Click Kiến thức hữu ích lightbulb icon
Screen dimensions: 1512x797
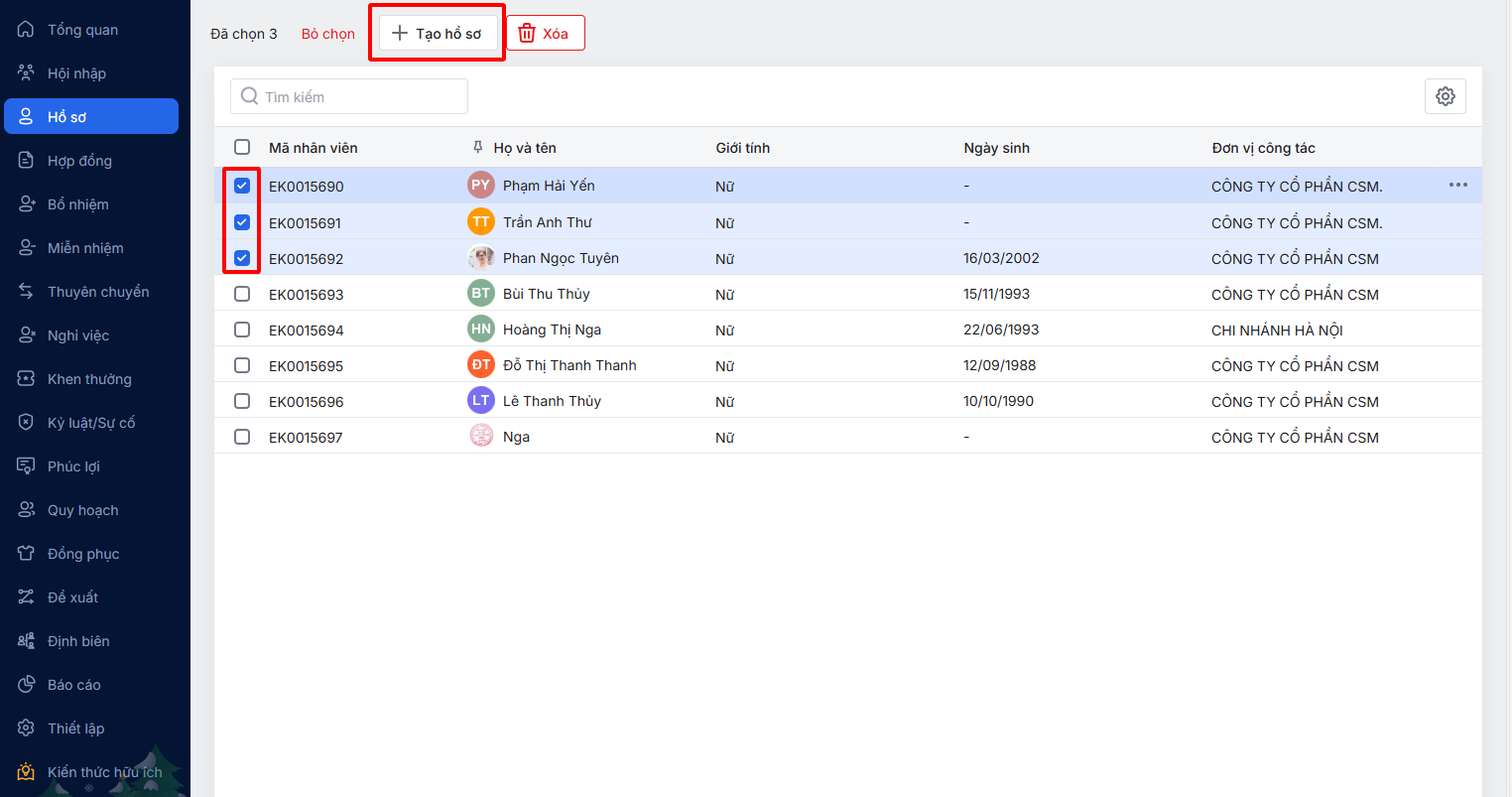26,772
